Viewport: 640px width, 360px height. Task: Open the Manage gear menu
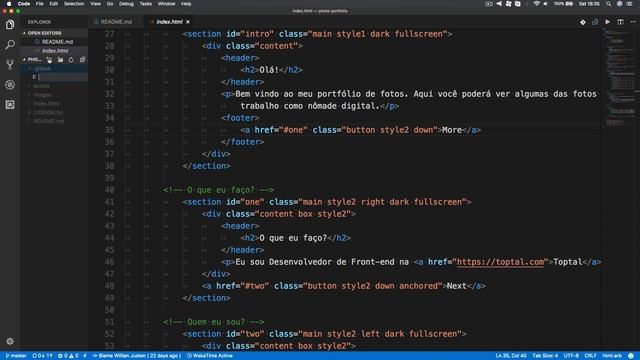[10, 341]
